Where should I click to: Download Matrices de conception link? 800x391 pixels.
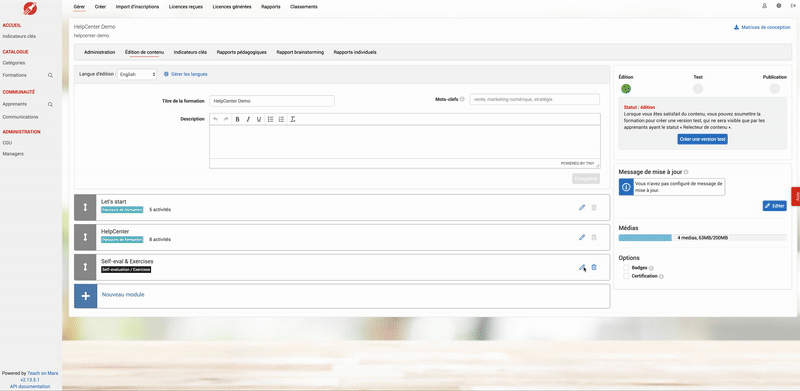click(762, 27)
